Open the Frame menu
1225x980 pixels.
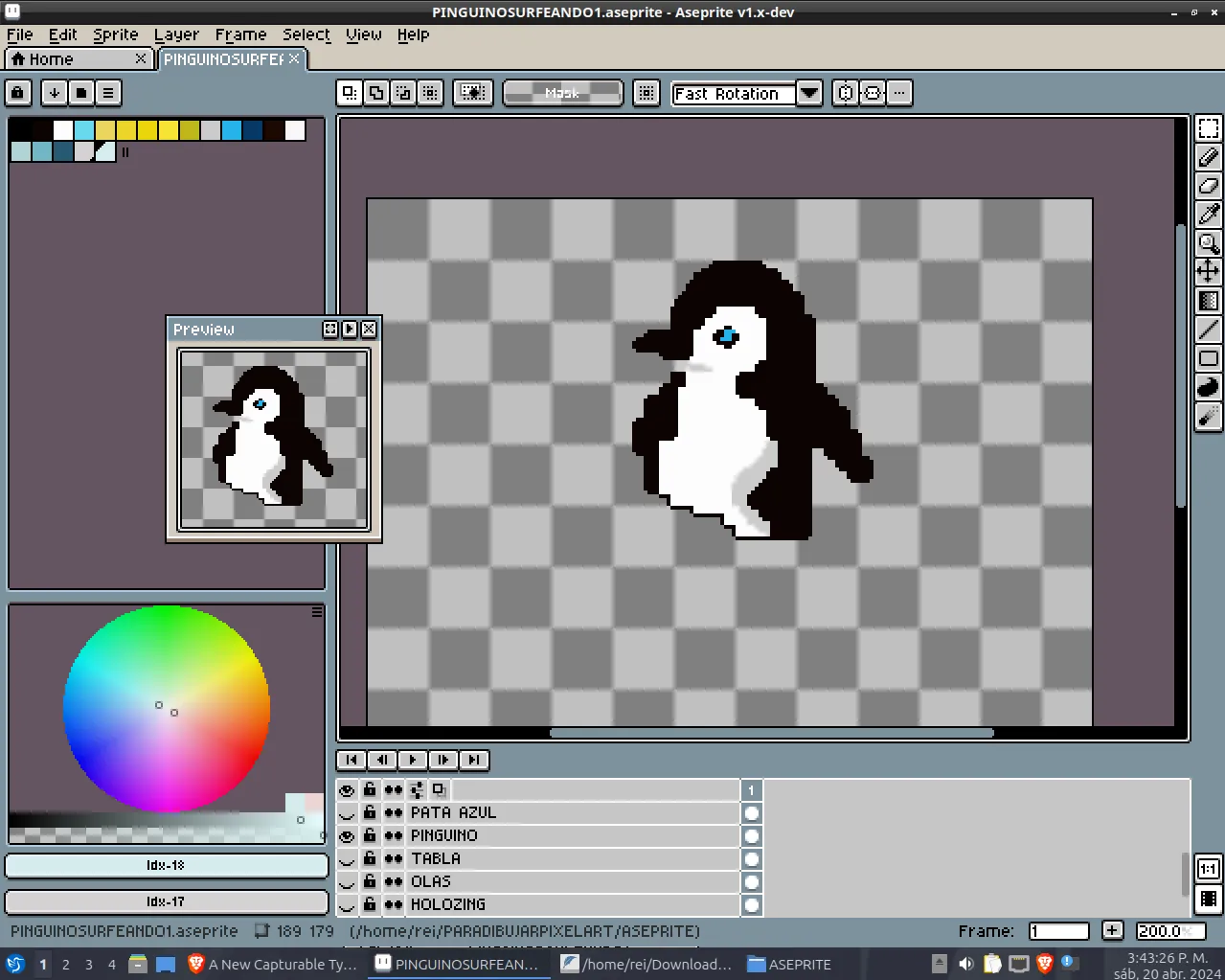click(241, 34)
